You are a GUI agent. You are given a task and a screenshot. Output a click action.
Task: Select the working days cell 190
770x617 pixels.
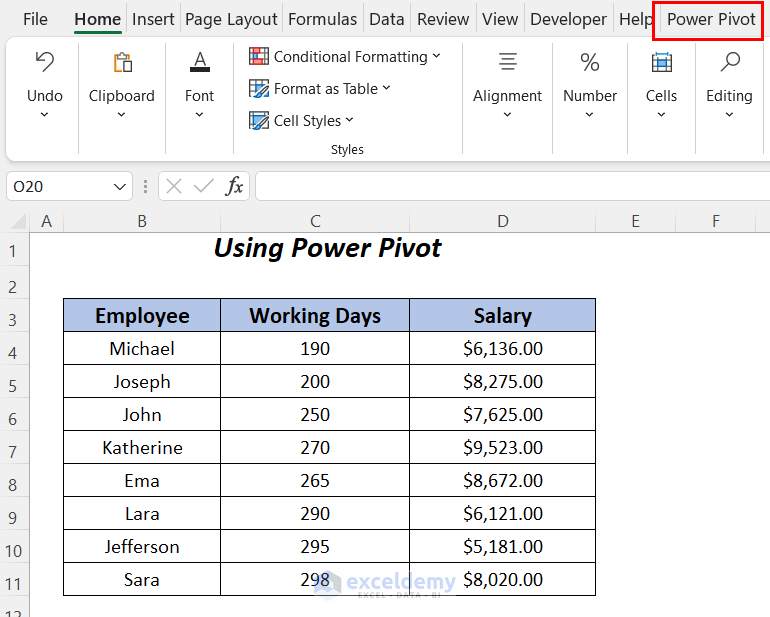[315, 348]
